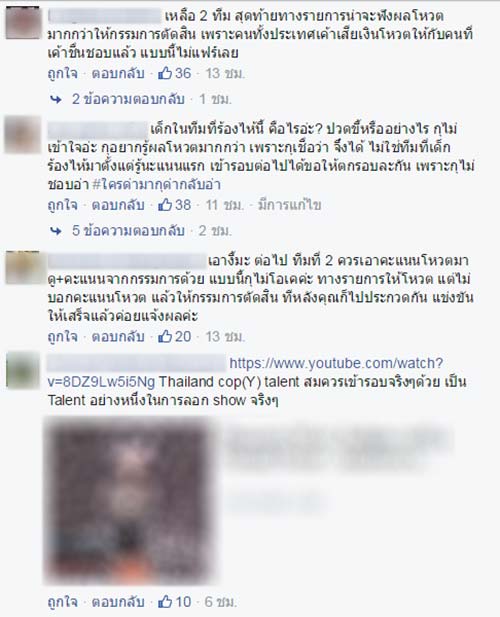
Task: Like the first comment via ถูกใจ
Action: [x=63, y=74]
